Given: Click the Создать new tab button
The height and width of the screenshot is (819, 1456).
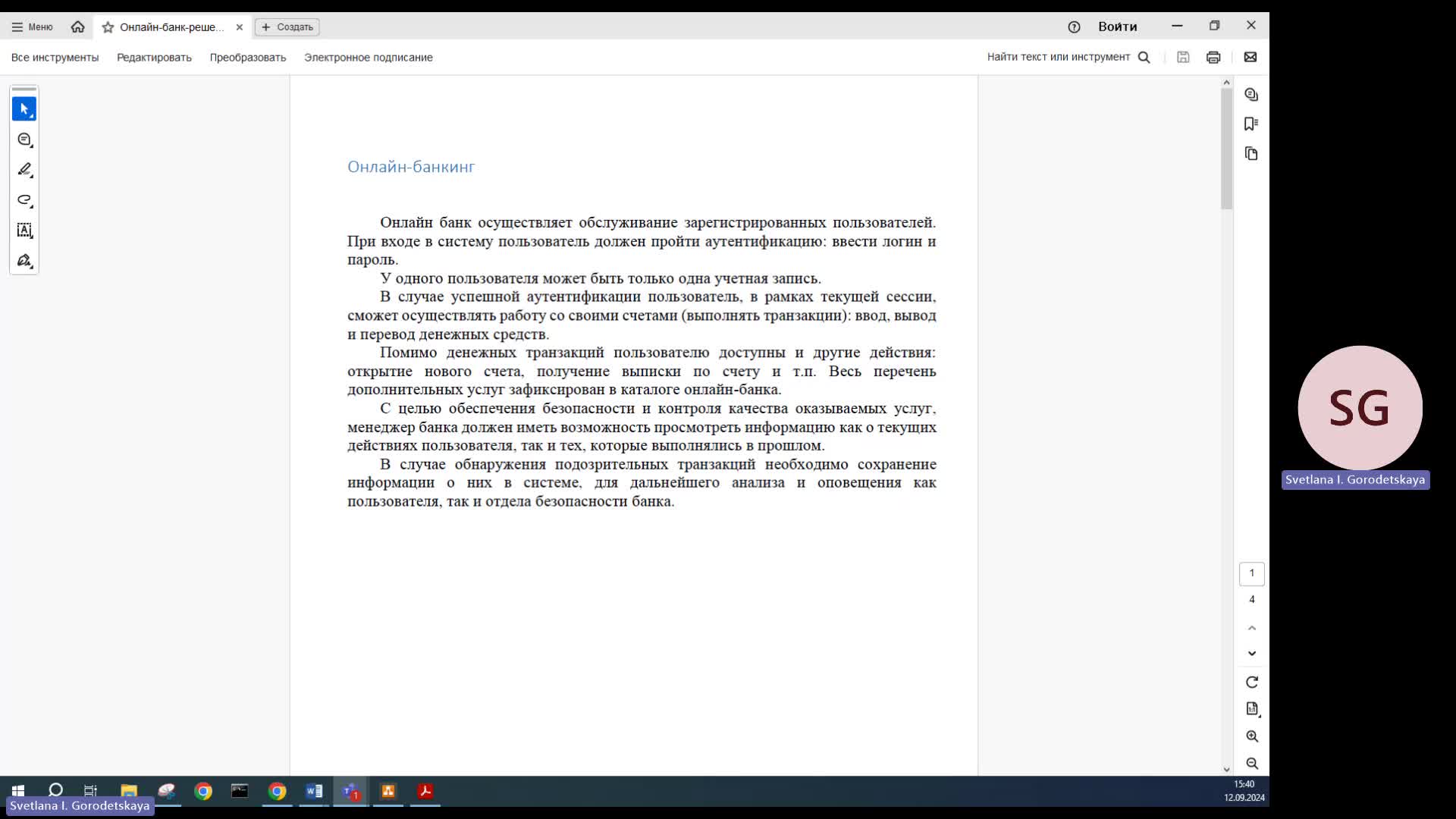Looking at the screenshot, I should (x=287, y=27).
